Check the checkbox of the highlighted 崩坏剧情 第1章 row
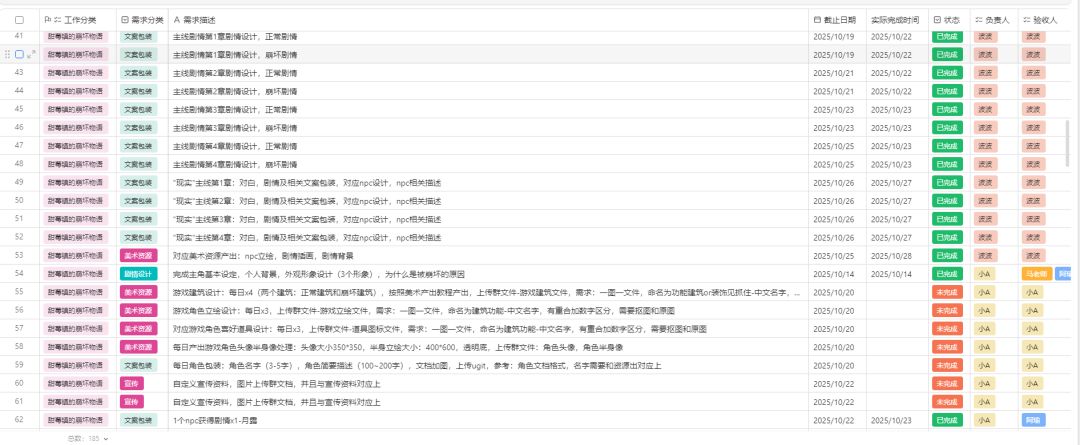The height and width of the screenshot is (445, 1080). tap(19, 54)
